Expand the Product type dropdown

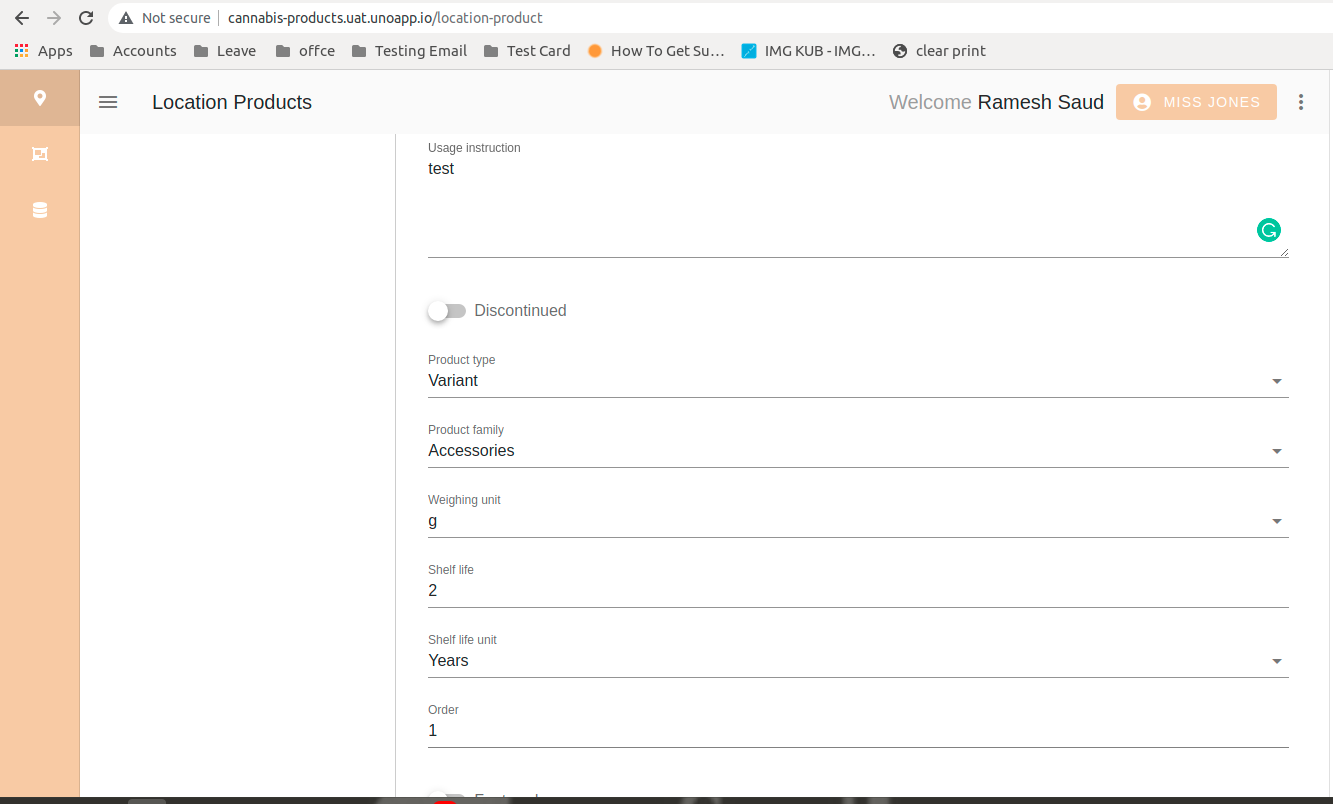(857, 381)
